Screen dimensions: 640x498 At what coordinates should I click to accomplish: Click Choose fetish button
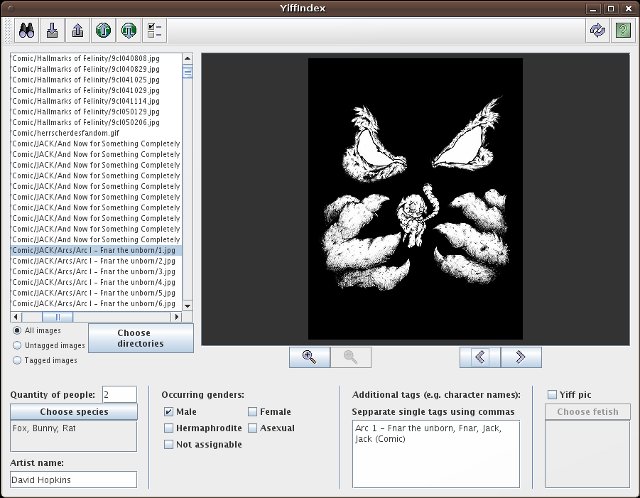[x=588, y=411]
